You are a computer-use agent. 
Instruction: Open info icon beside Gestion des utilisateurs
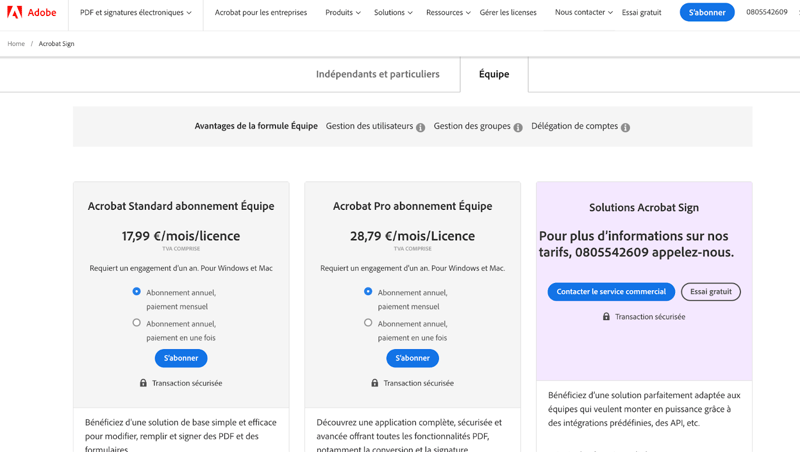(x=420, y=128)
